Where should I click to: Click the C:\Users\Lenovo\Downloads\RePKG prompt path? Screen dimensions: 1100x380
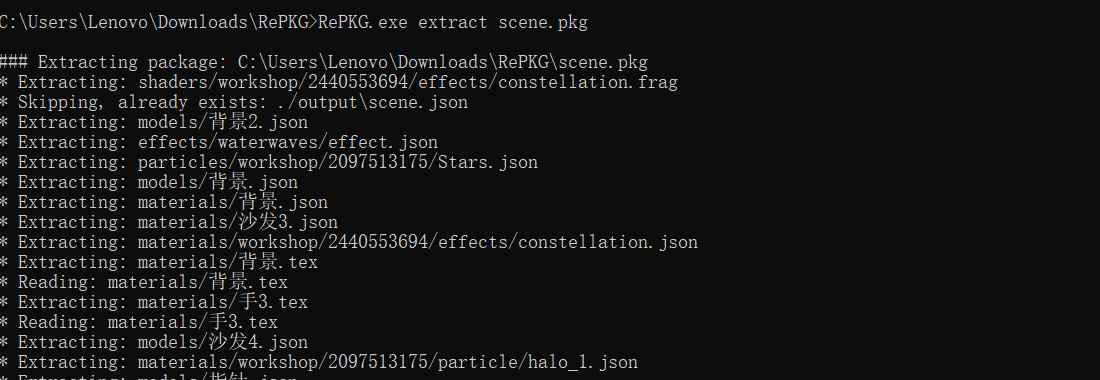click(x=154, y=22)
